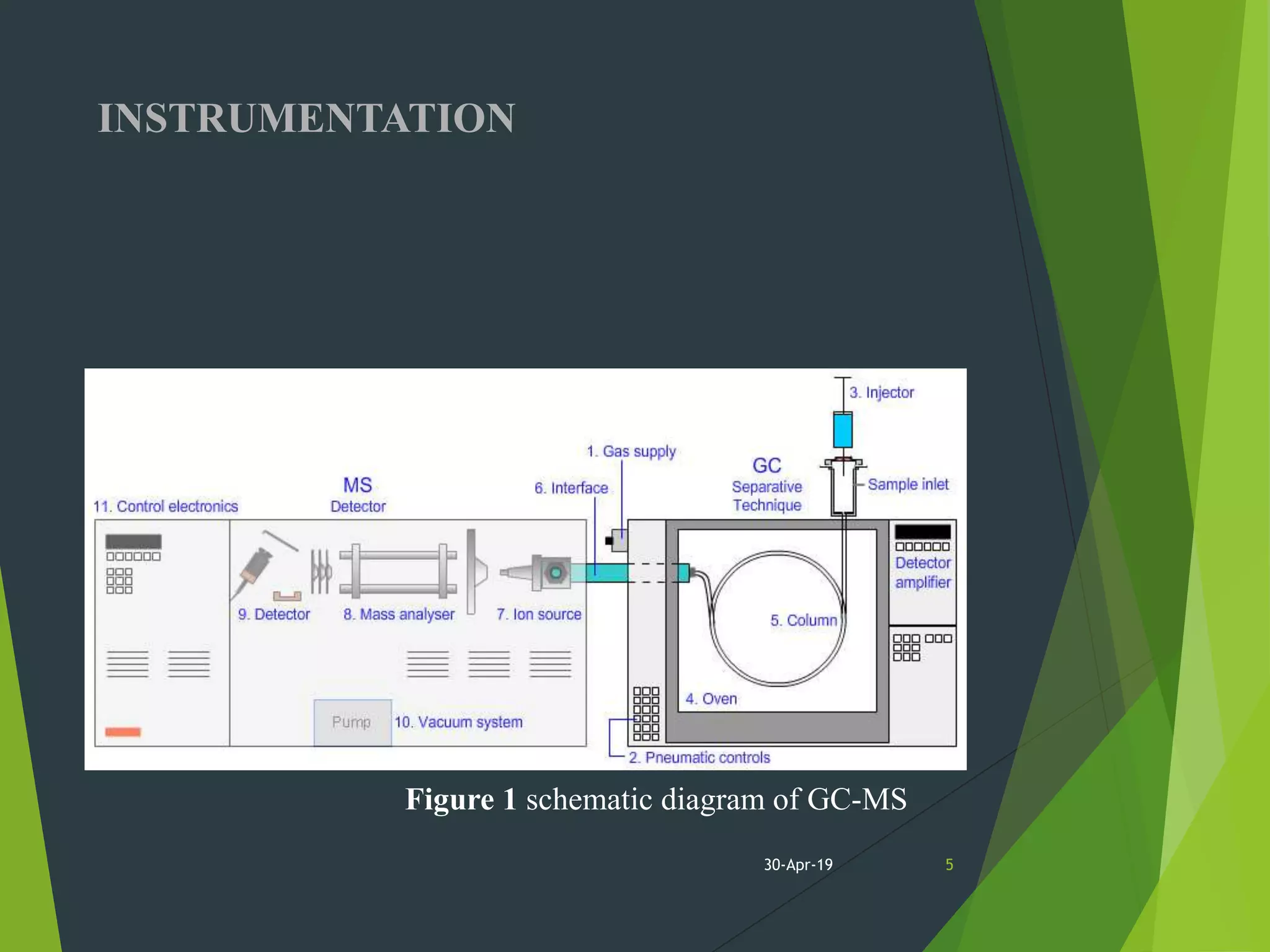Click the '4. Oven' label
This screenshot has width=1270, height=952.
click(x=711, y=699)
